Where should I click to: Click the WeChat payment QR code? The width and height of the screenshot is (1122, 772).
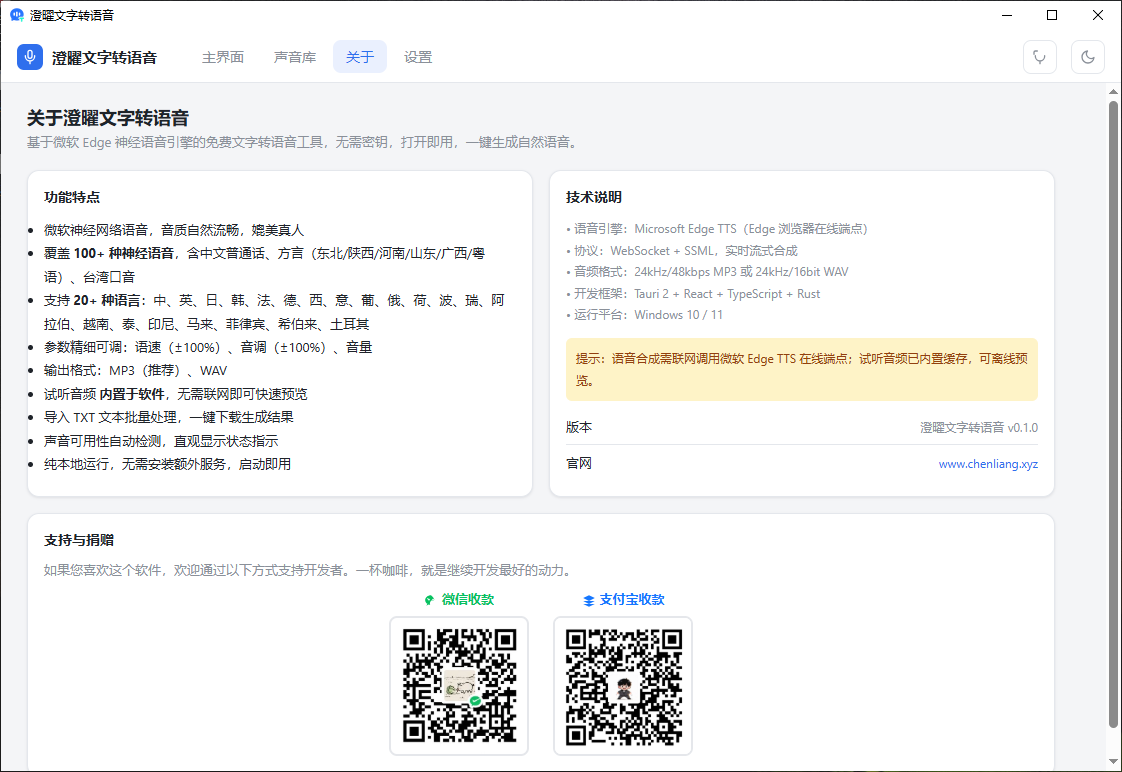point(459,685)
